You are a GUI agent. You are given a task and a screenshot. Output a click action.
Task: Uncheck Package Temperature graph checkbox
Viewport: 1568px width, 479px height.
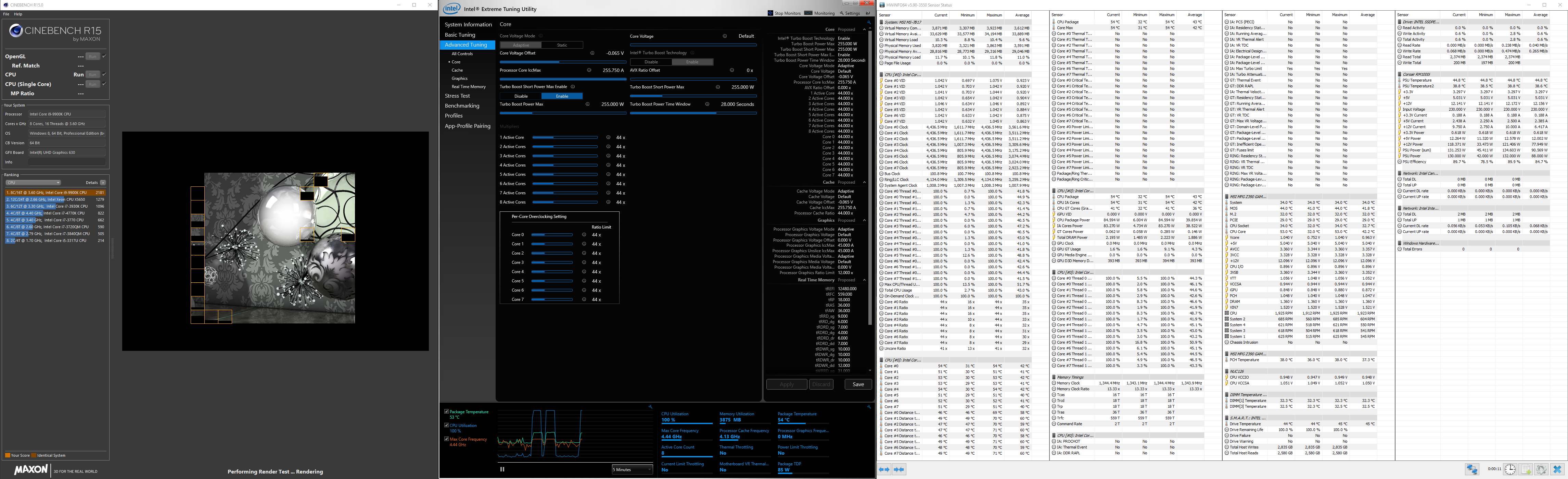coord(446,412)
